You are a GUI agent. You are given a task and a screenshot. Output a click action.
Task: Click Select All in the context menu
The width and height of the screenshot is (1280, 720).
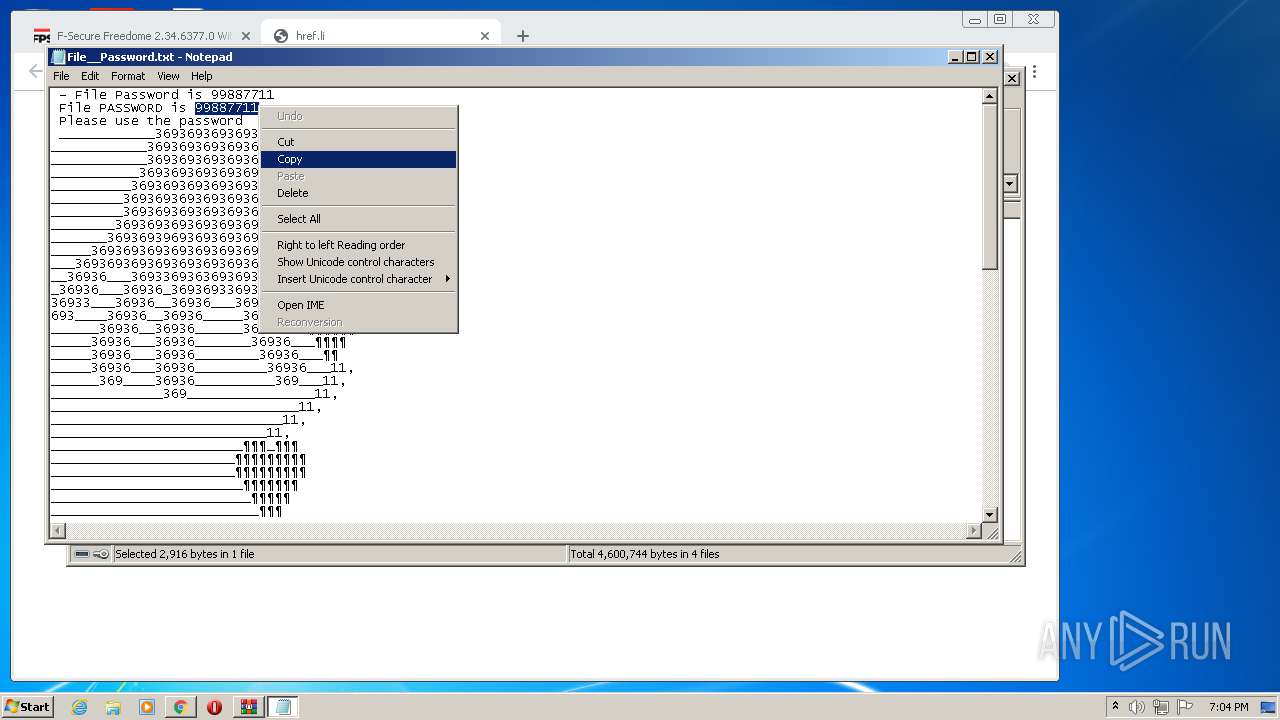(358, 219)
